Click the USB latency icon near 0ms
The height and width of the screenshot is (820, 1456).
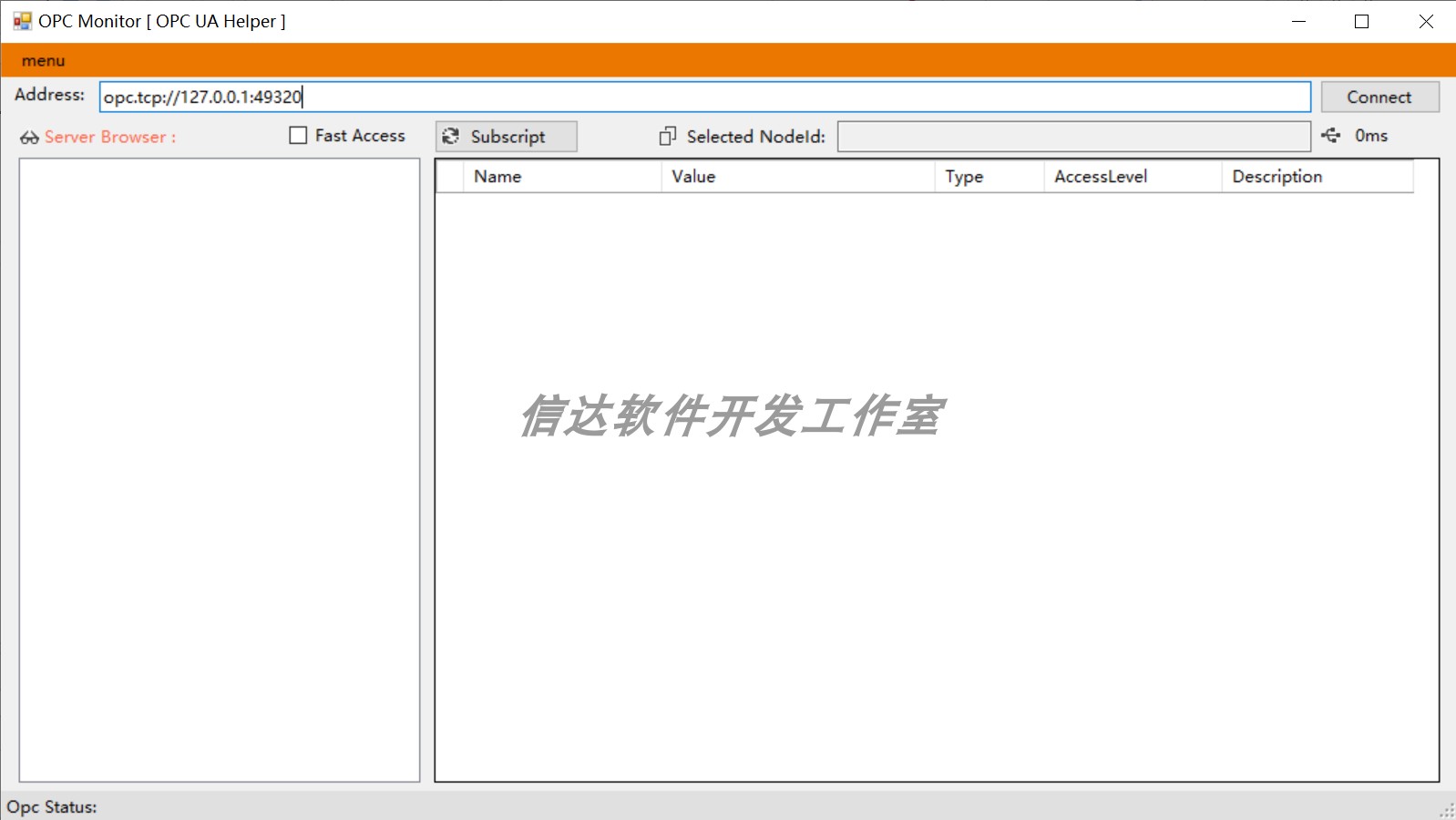point(1331,135)
